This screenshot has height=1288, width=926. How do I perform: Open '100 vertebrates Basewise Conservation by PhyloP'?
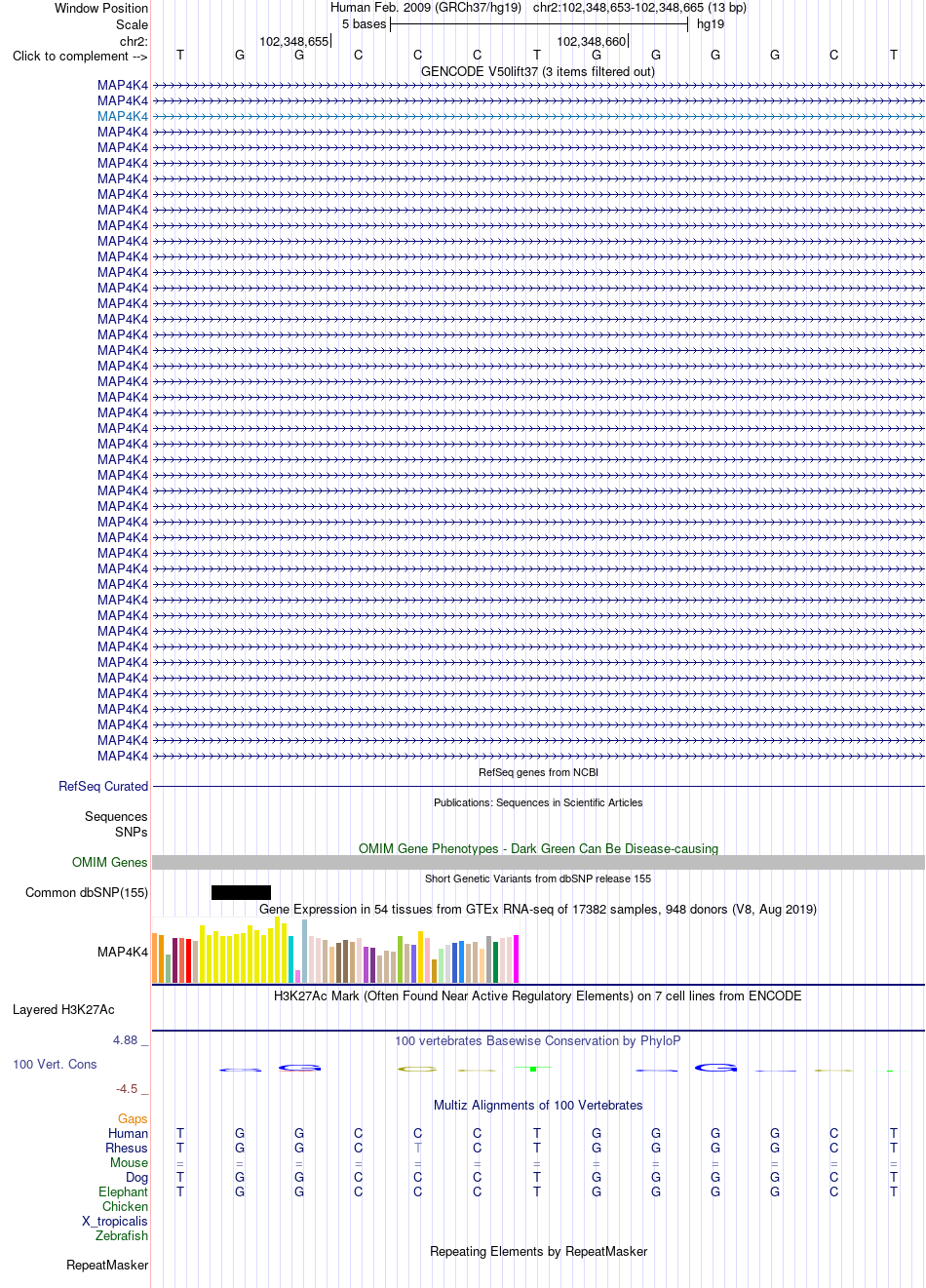(x=538, y=1040)
